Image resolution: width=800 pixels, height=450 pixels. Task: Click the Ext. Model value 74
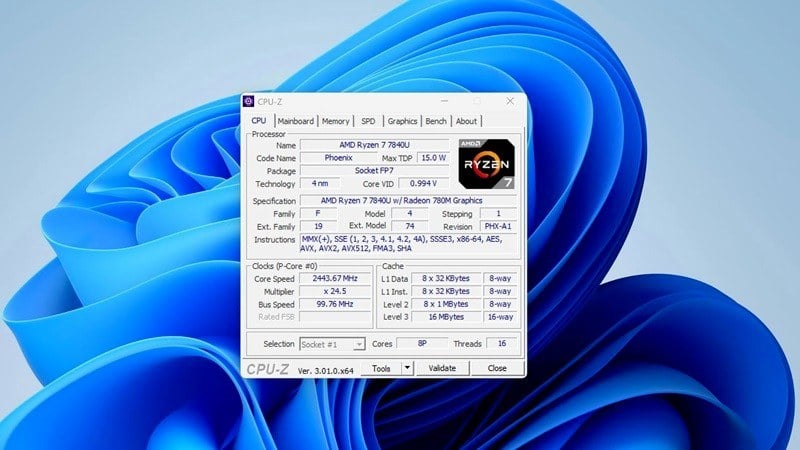point(409,226)
